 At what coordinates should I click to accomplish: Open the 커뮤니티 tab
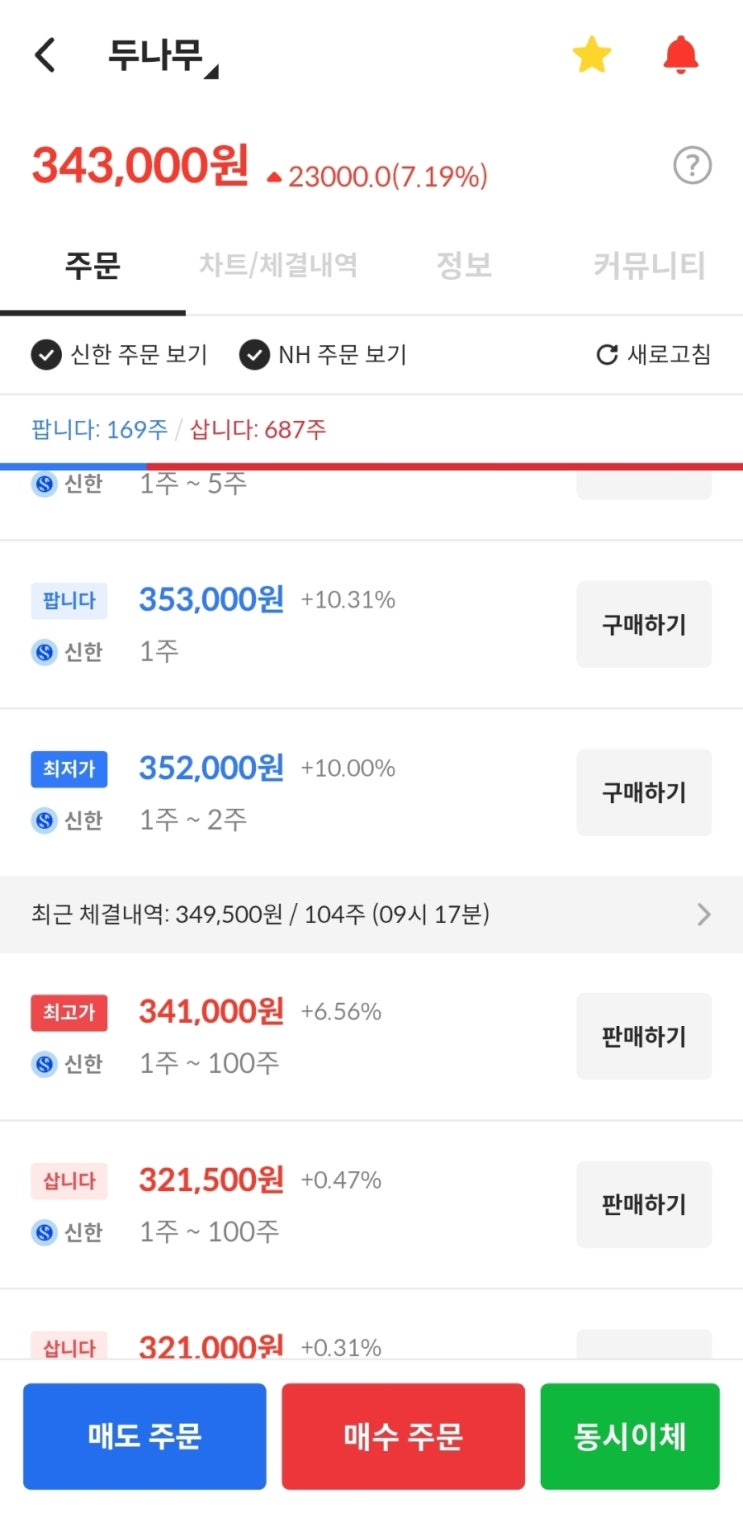click(x=649, y=266)
